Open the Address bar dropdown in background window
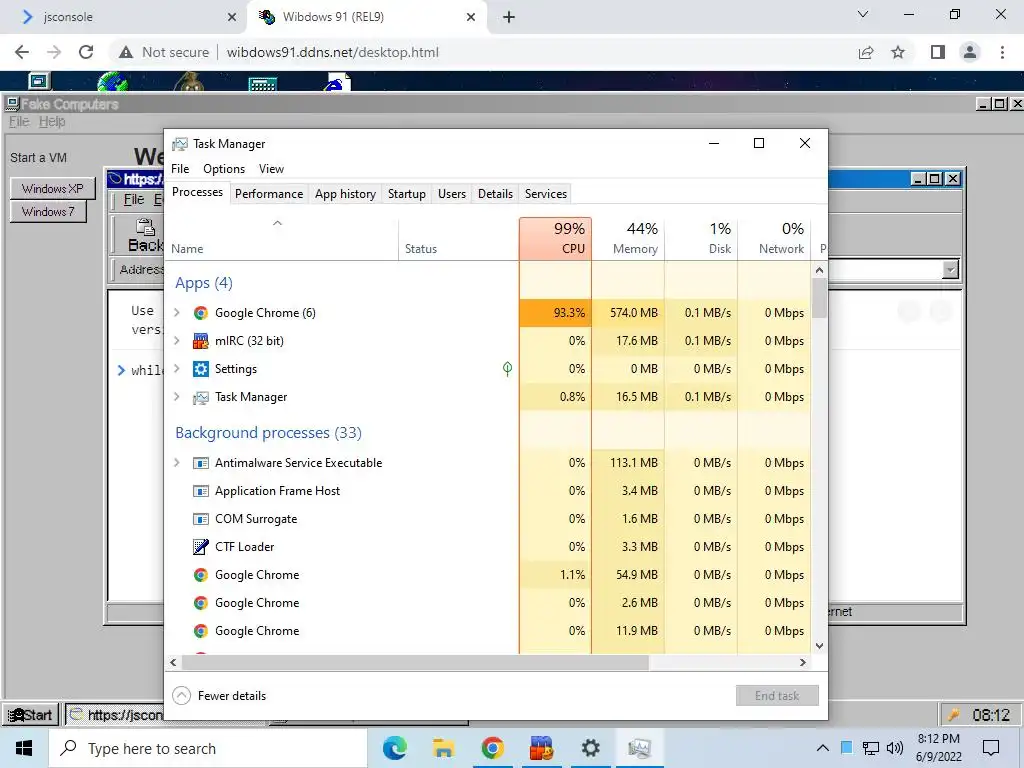Screen dimensions: 1024x768 coord(950,269)
